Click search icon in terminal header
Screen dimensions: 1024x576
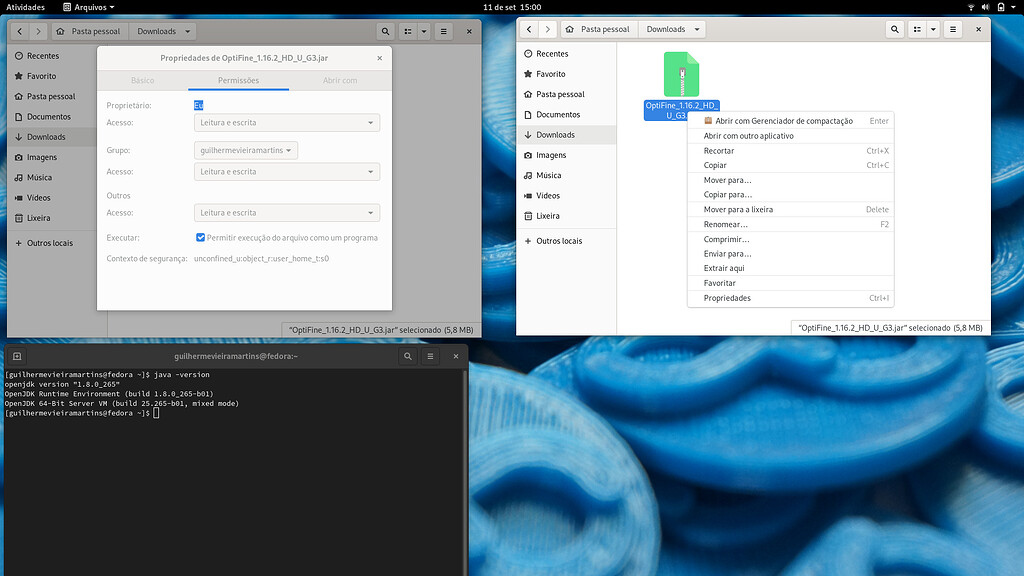click(x=408, y=356)
